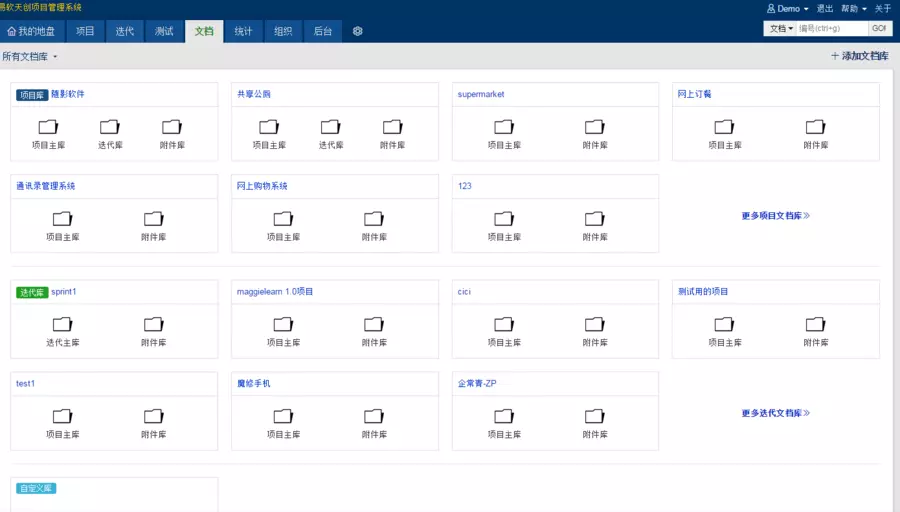Open 项目主库 folder under 通讯录管理系统
This screenshot has height=512, width=900.
63,225
